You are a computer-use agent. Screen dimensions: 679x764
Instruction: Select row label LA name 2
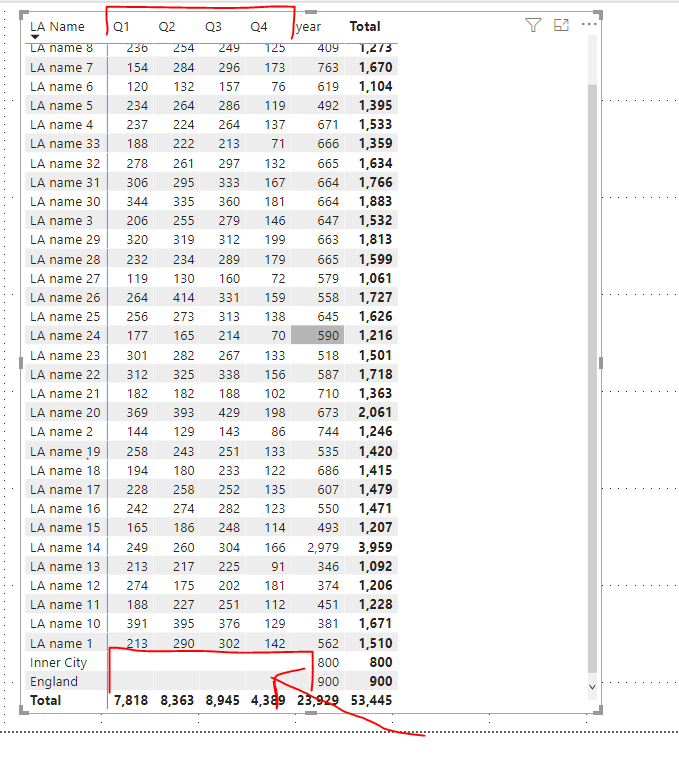click(x=61, y=431)
